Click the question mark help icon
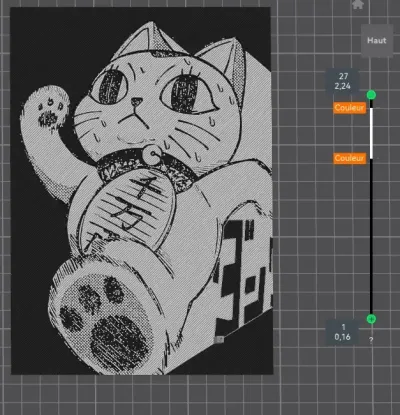Viewport: 400px width, 415px height. 371,340
